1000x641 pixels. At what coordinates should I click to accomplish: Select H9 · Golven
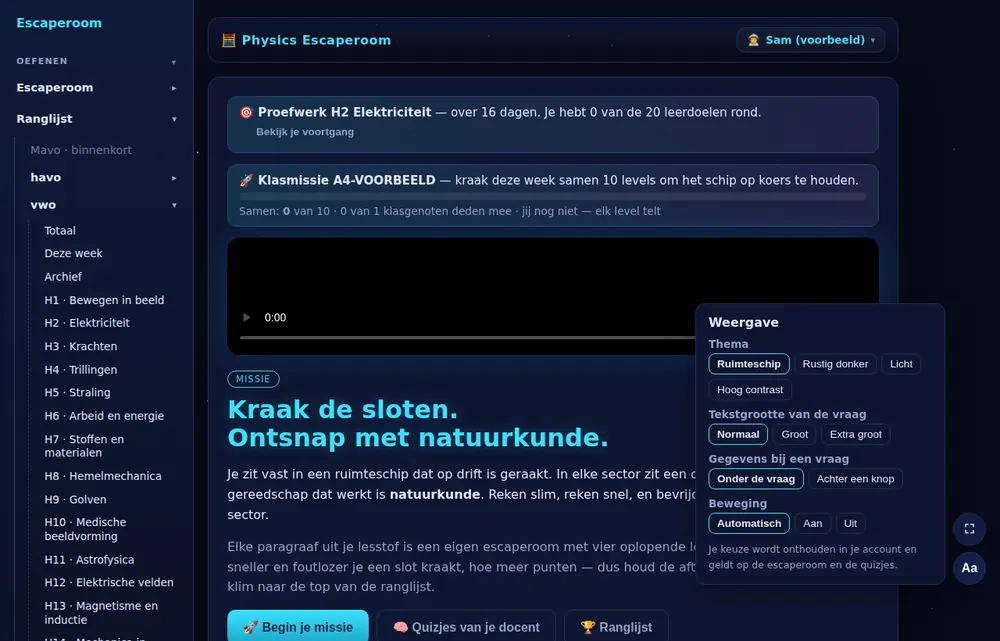[x=75, y=499]
